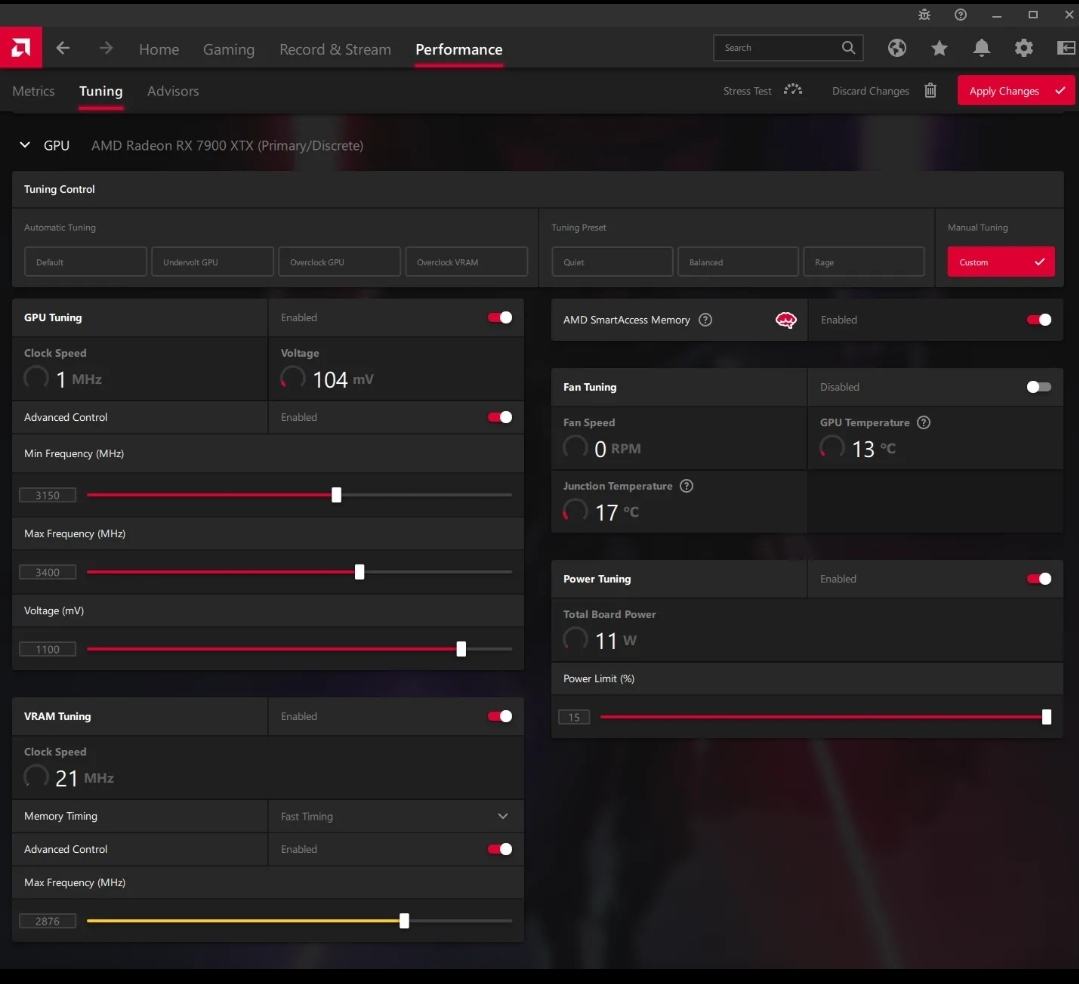
Task: Select Overclock GPU automatic tuning
Action: pyautogui.click(x=339, y=262)
